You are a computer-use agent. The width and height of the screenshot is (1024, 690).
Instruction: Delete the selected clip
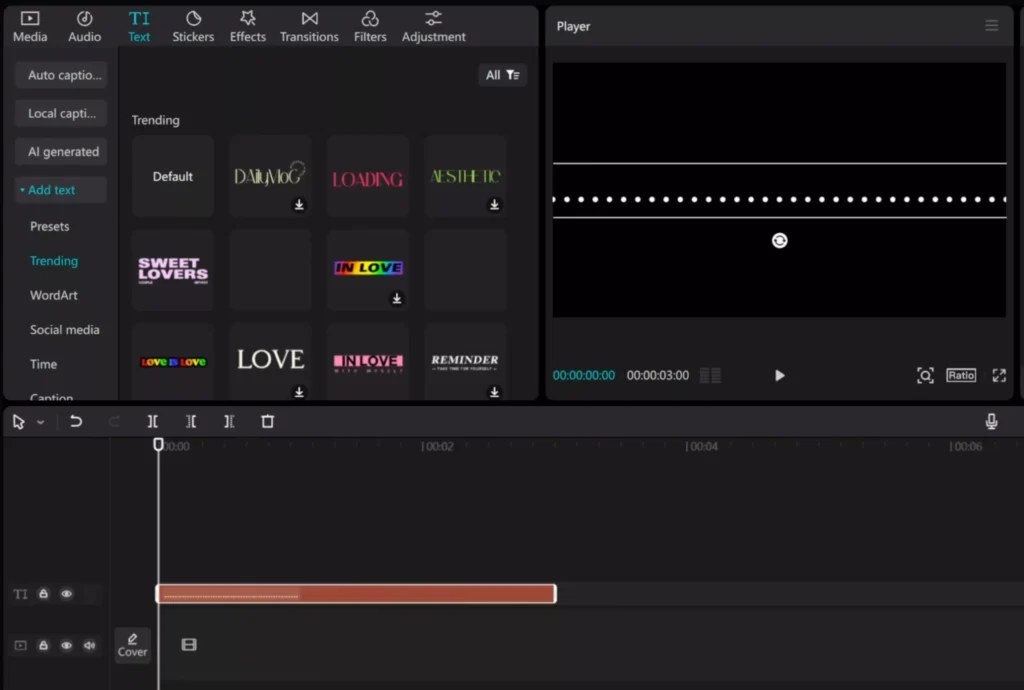pos(268,422)
